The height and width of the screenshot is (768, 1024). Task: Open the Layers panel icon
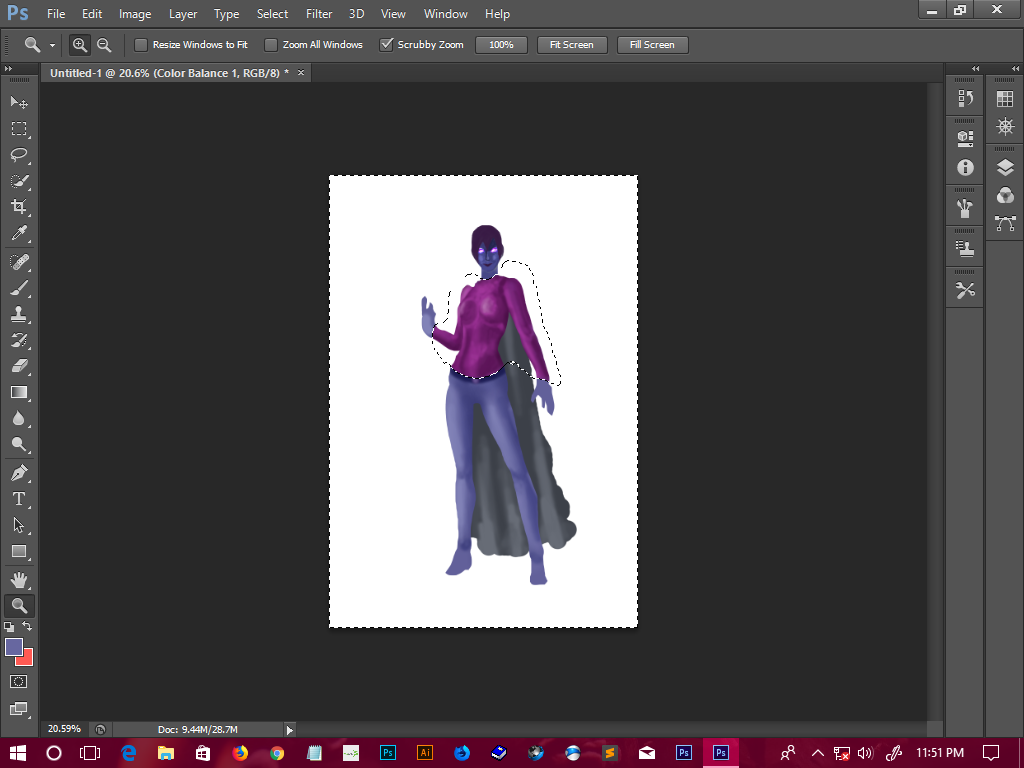pyautogui.click(x=1005, y=168)
